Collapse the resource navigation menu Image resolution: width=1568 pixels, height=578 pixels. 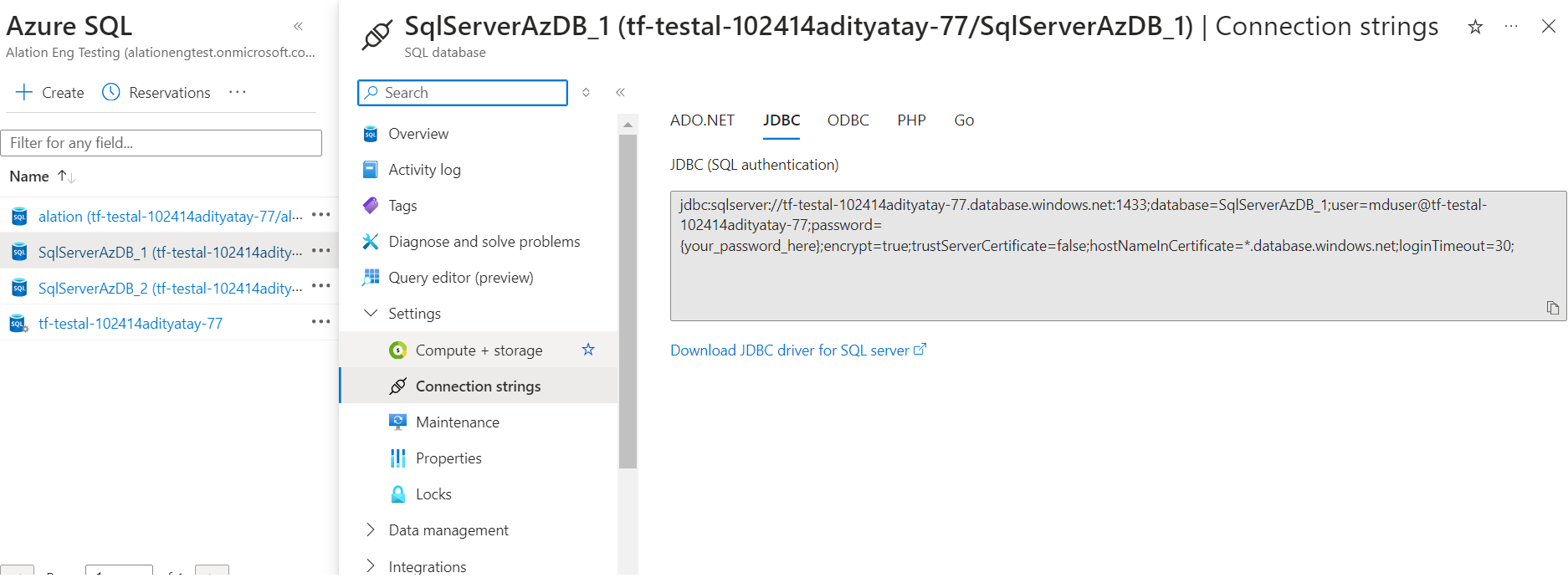620,92
